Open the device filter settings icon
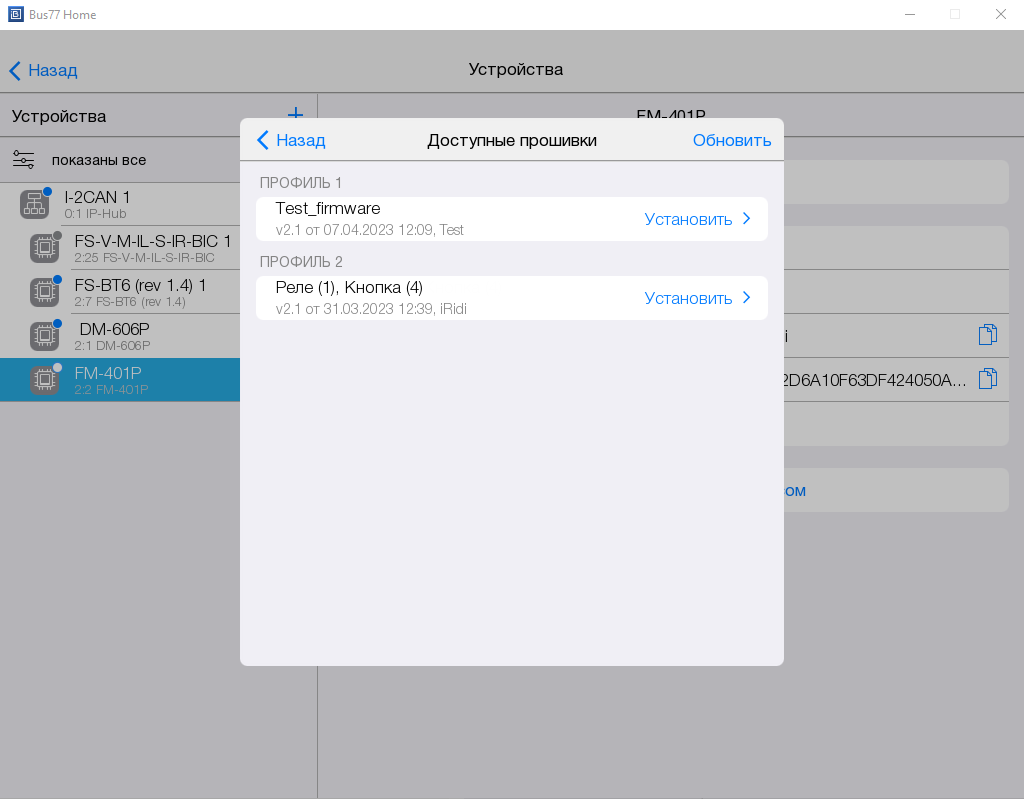The image size is (1024, 799). [x=23, y=160]
